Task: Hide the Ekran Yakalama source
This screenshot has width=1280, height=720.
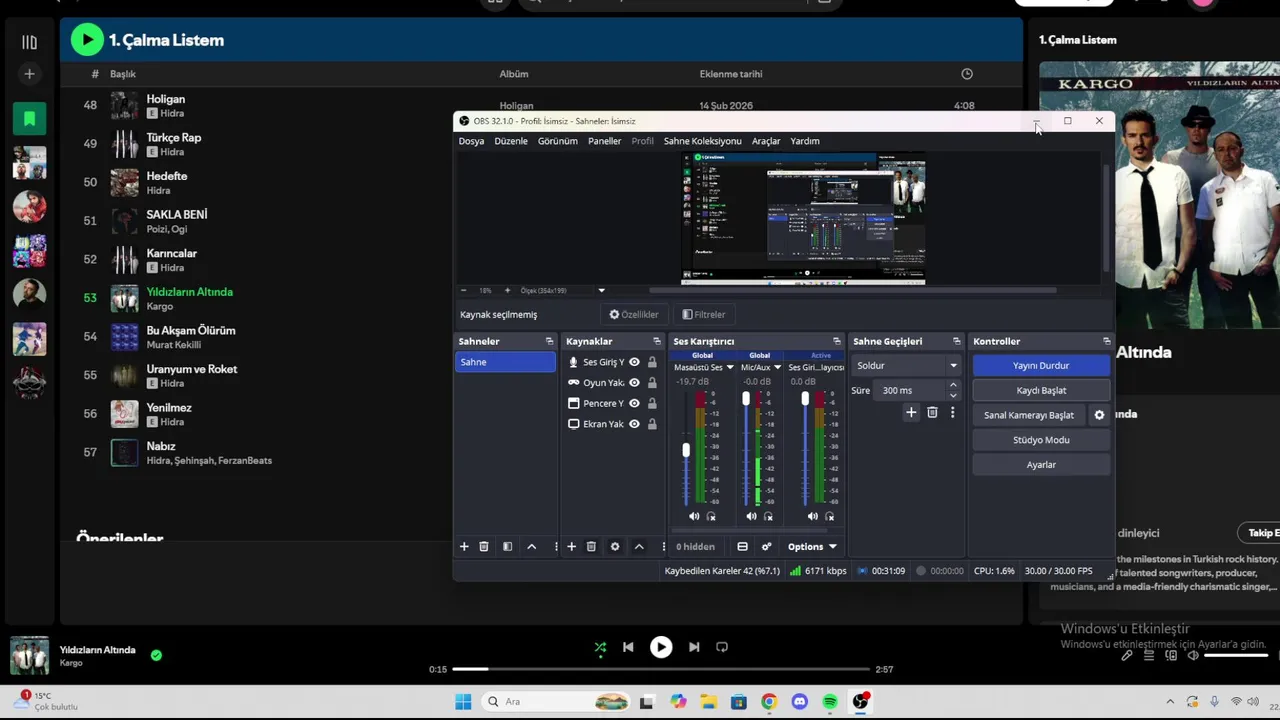Action: tap(634, 424)
